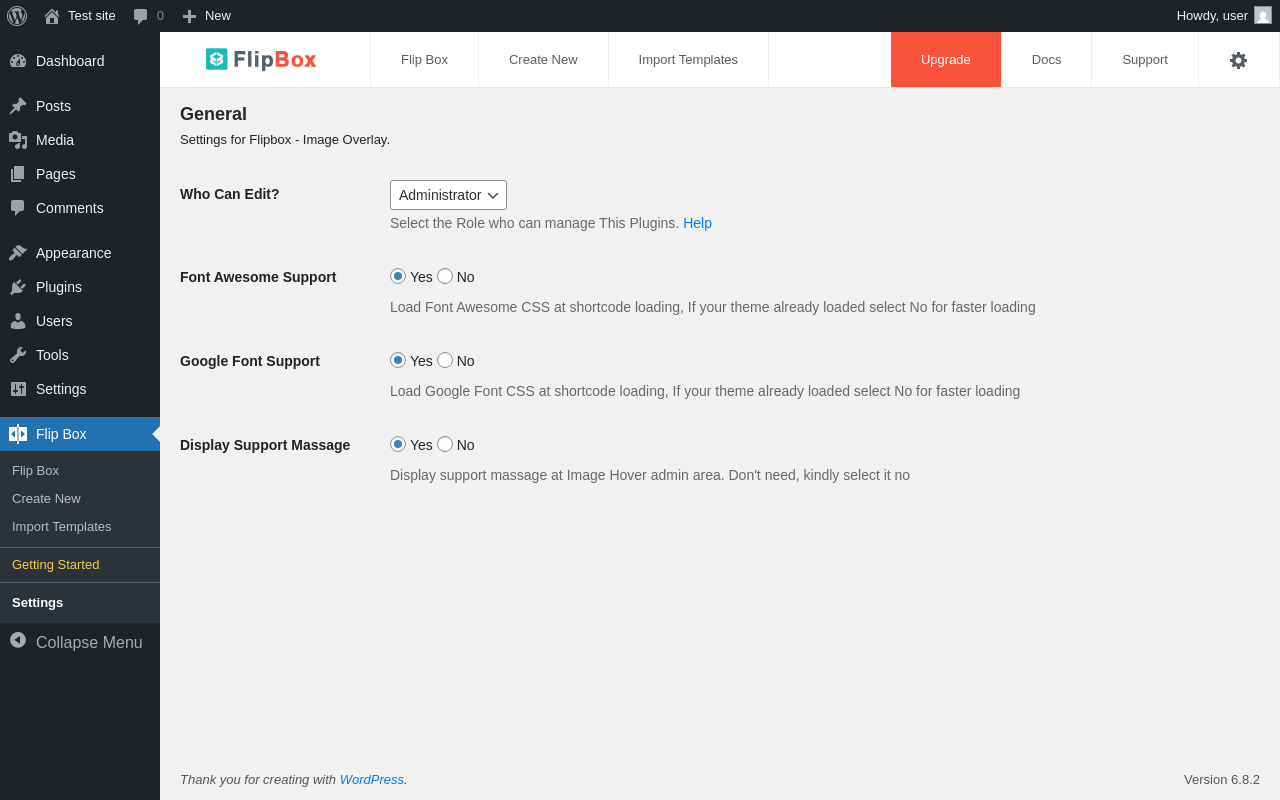Click the Version 6.8.2 text
Viewport: 1280px width, 800px height.
pos(1222,779)
